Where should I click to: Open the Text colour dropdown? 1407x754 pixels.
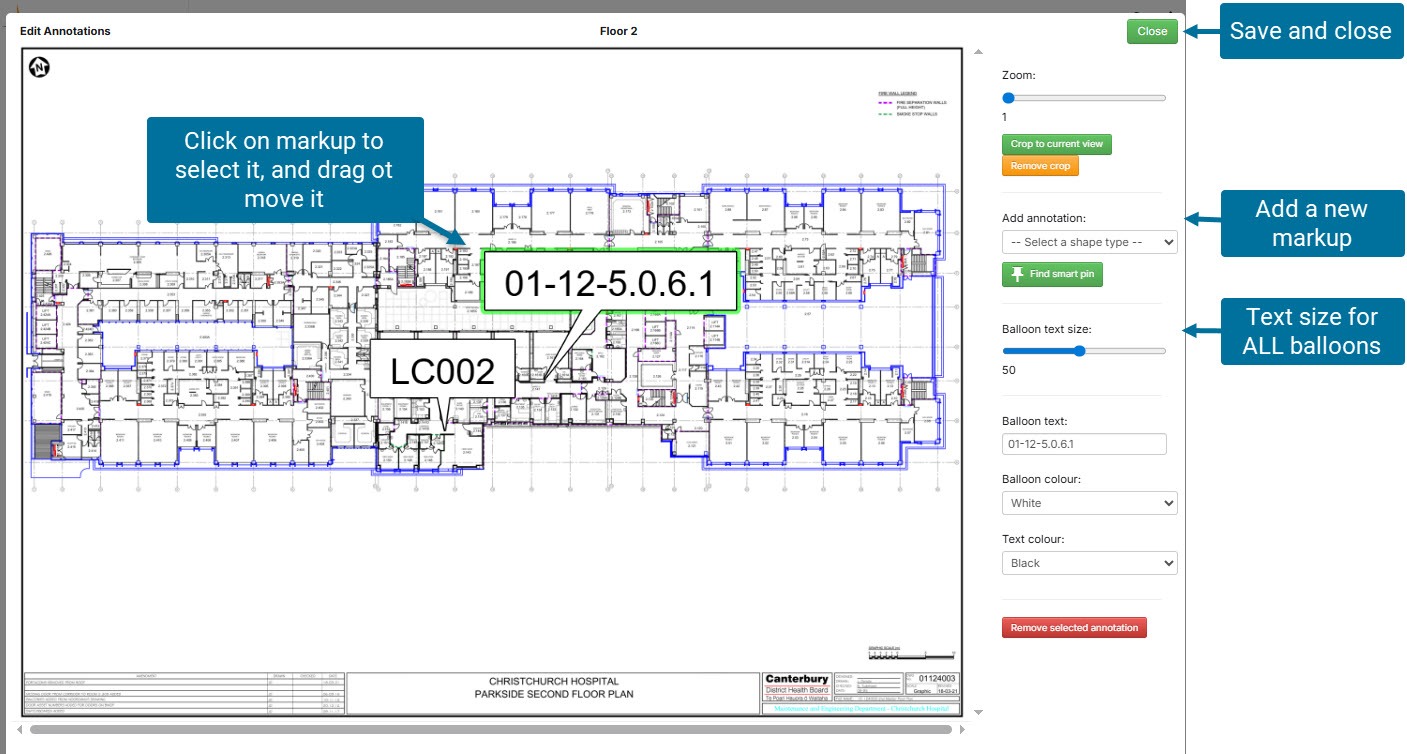(x=1089, y=563)
